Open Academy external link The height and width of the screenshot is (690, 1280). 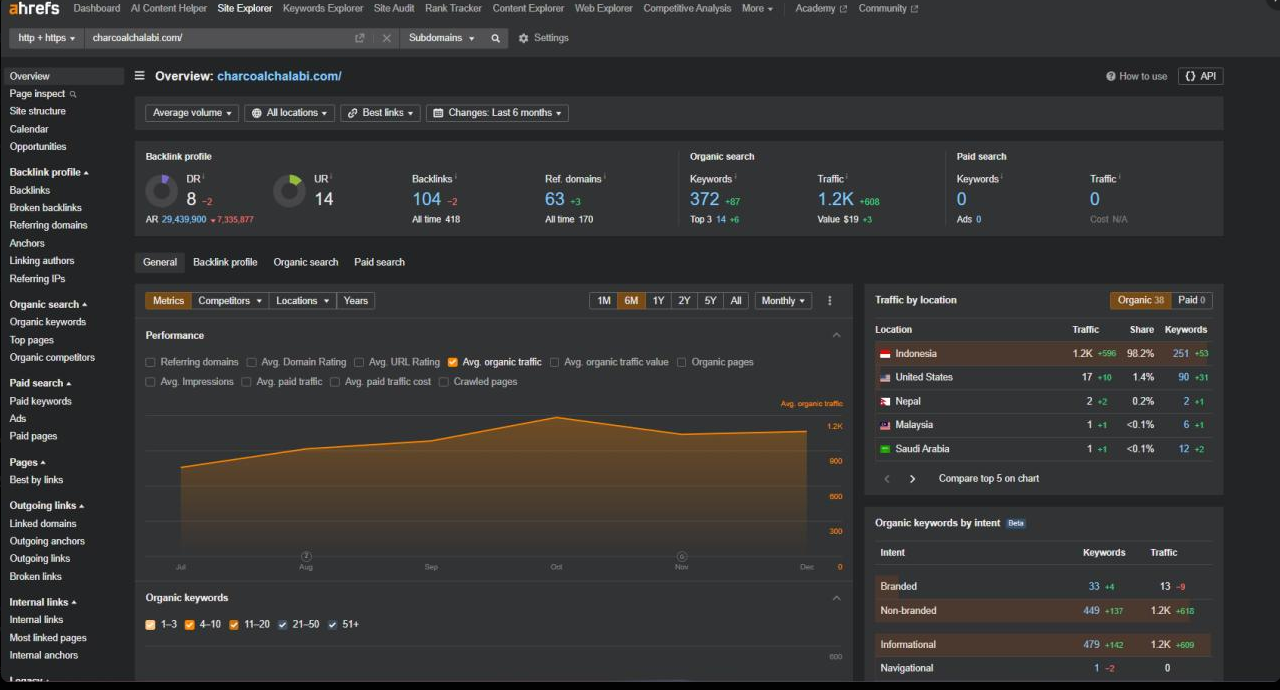[x=821, y=8]
